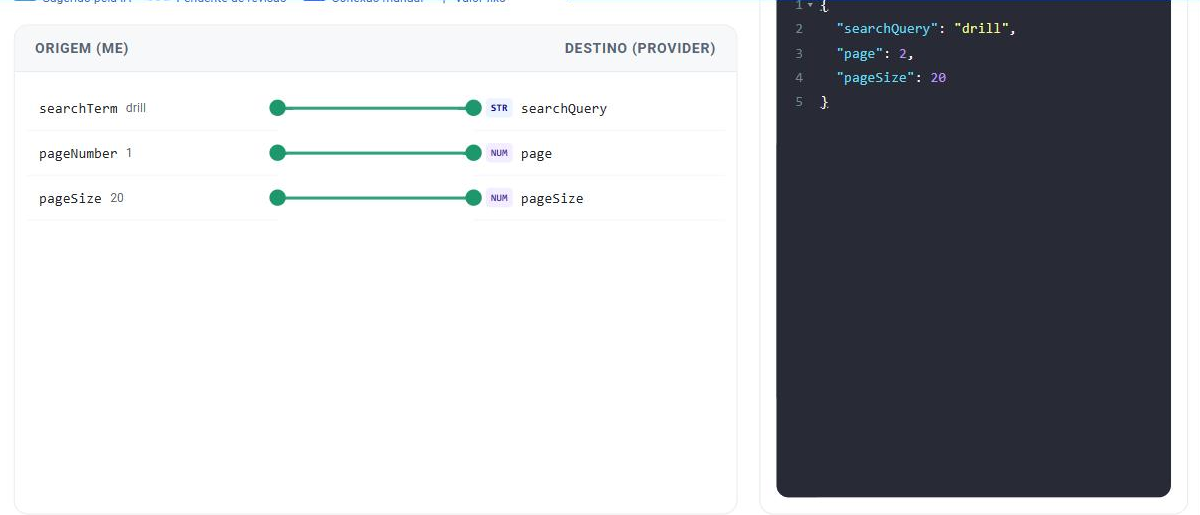The image size is (1200, 515).
Task: Click the sample value drill next to searchTerm
Action: click(x=136, y=108)
